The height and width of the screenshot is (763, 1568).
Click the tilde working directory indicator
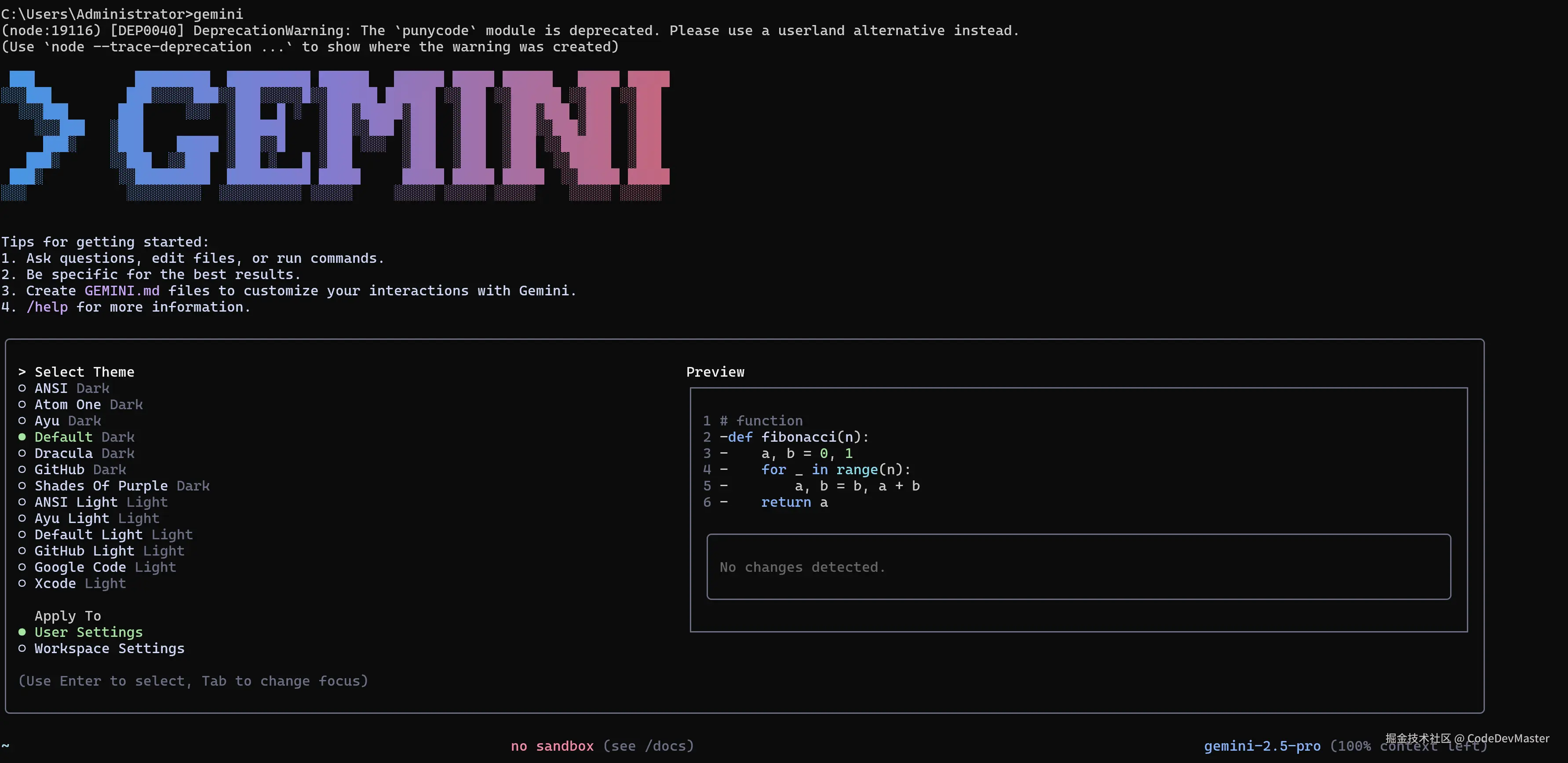[x=5, y=746]
